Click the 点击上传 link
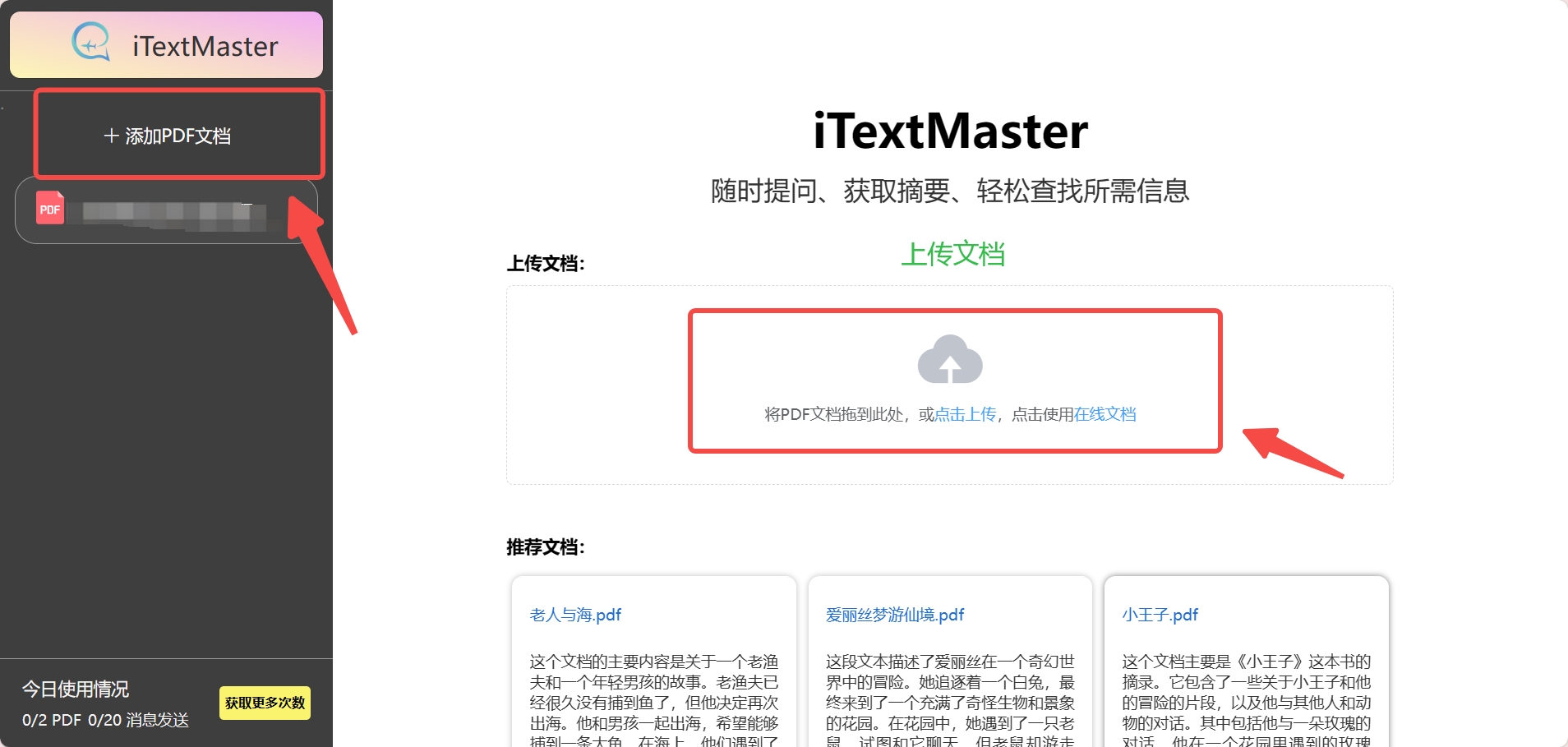Image resolution: width=1568 pixels, height=747 pixels. [x=966, y=414]
